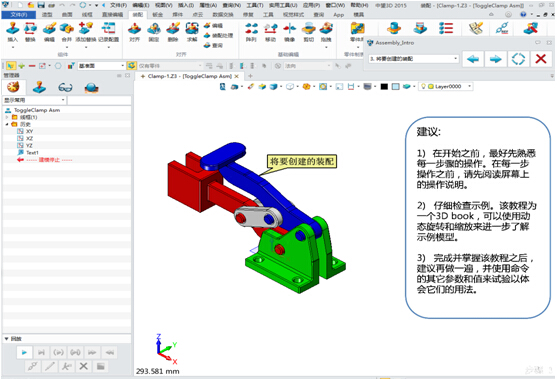557x379 pixels.
Task: Click the 剪切 (Cut) icon
Action: [308, 28]
